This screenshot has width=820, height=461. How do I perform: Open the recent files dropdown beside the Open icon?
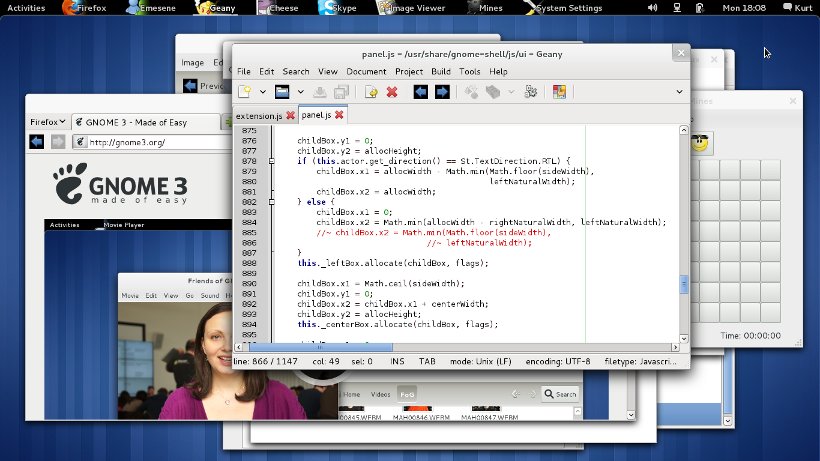coord(301,92)
